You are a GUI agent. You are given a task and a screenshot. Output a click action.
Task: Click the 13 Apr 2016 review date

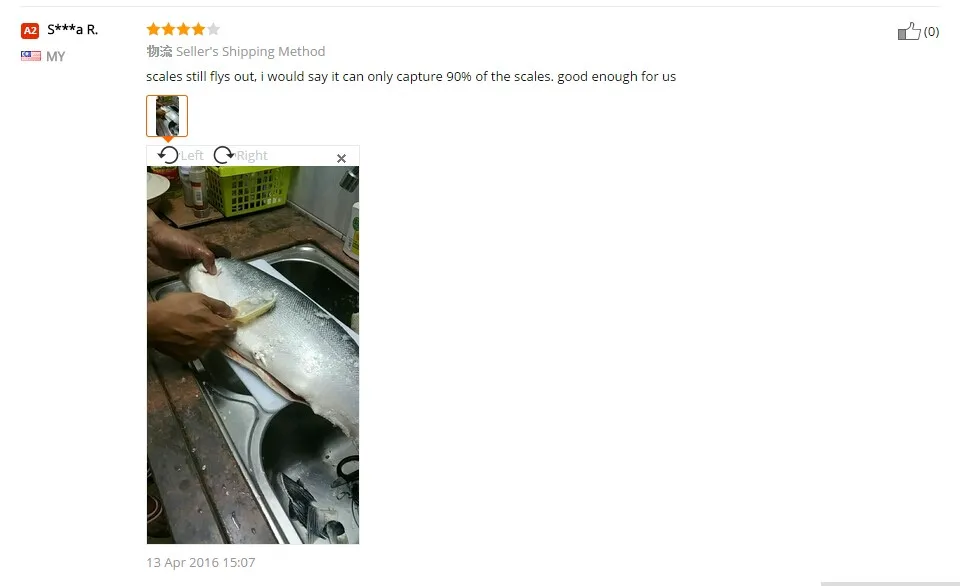(201, 562)
